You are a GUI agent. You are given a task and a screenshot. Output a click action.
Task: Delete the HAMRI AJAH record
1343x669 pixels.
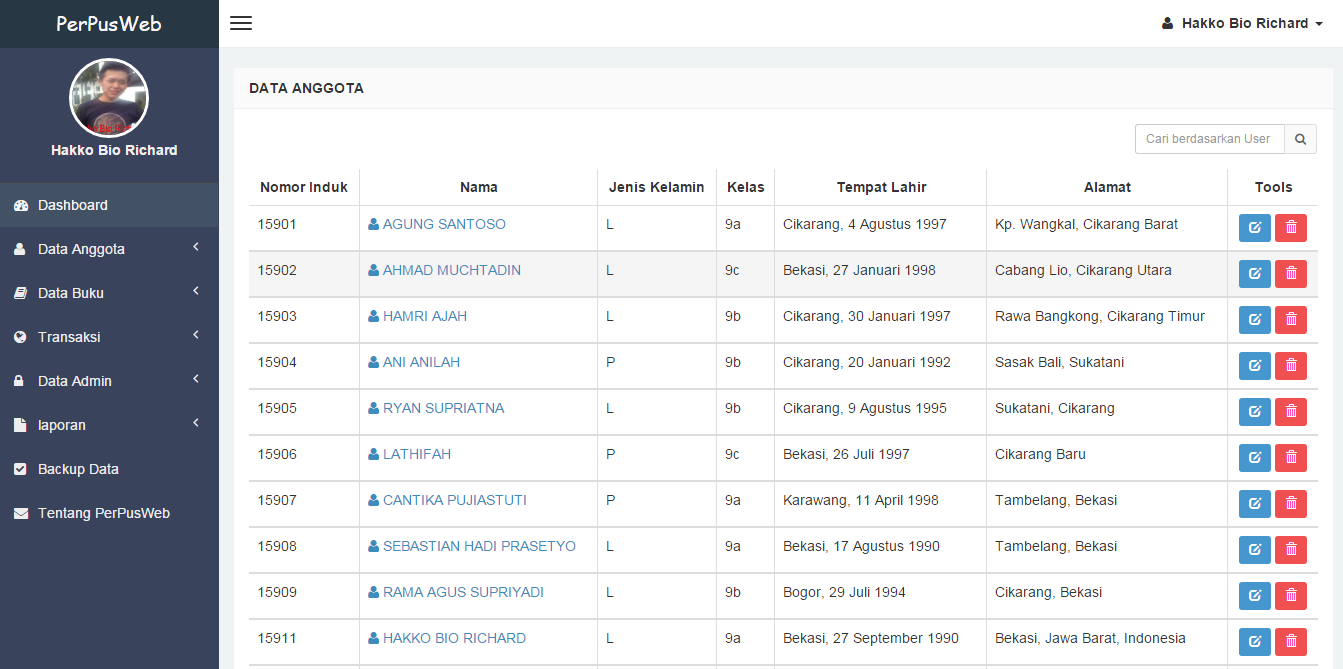(1291, 320)
